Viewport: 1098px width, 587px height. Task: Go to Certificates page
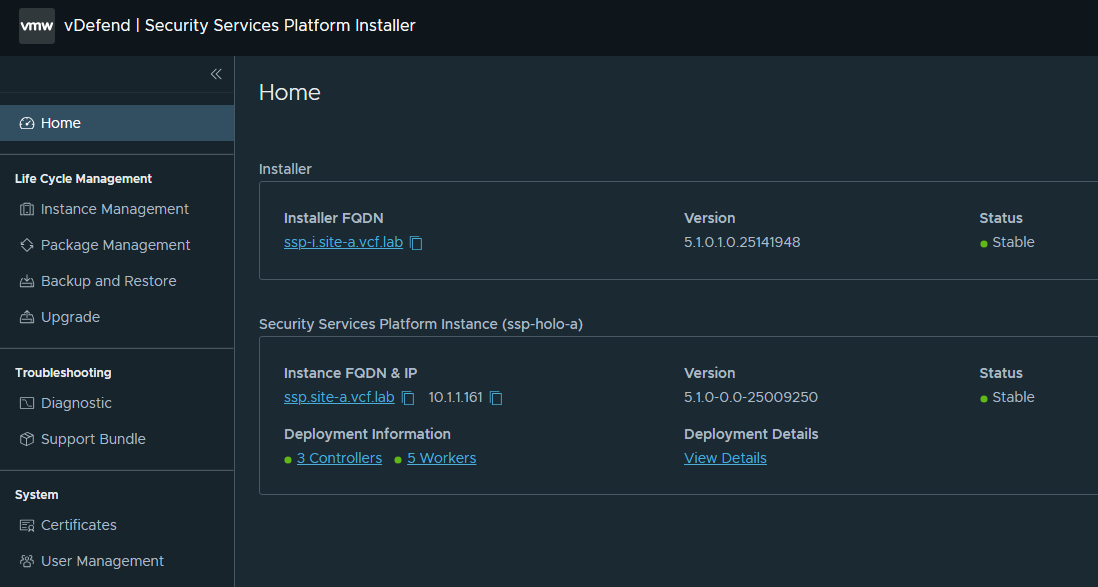(x=78, y=525)
